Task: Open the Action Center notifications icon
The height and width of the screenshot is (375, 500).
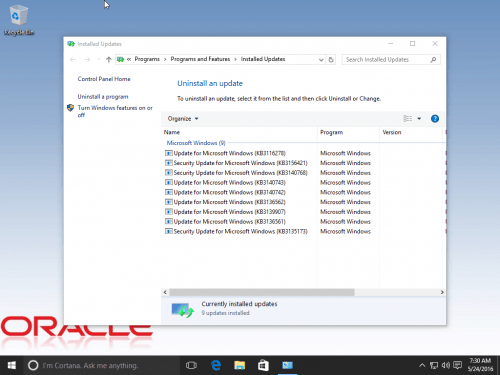Action: [x=458, y=366]
